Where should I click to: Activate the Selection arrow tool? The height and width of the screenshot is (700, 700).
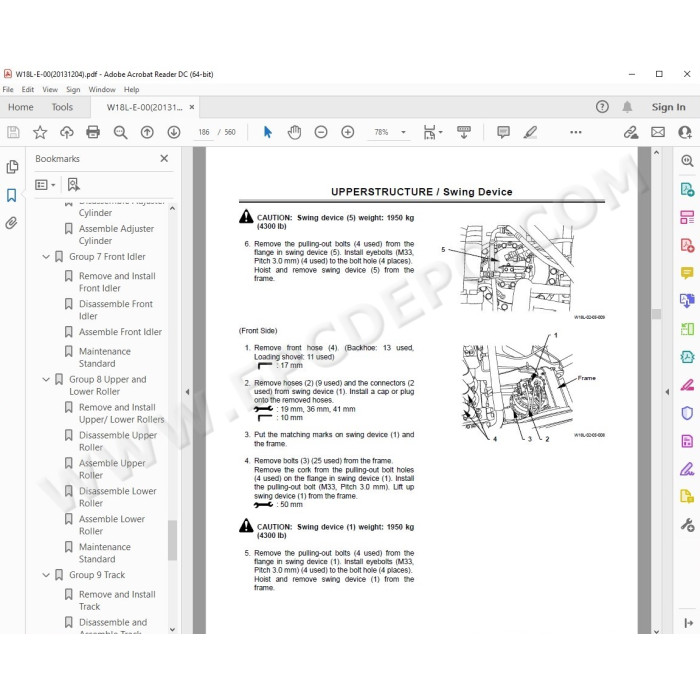click(267, 132)
